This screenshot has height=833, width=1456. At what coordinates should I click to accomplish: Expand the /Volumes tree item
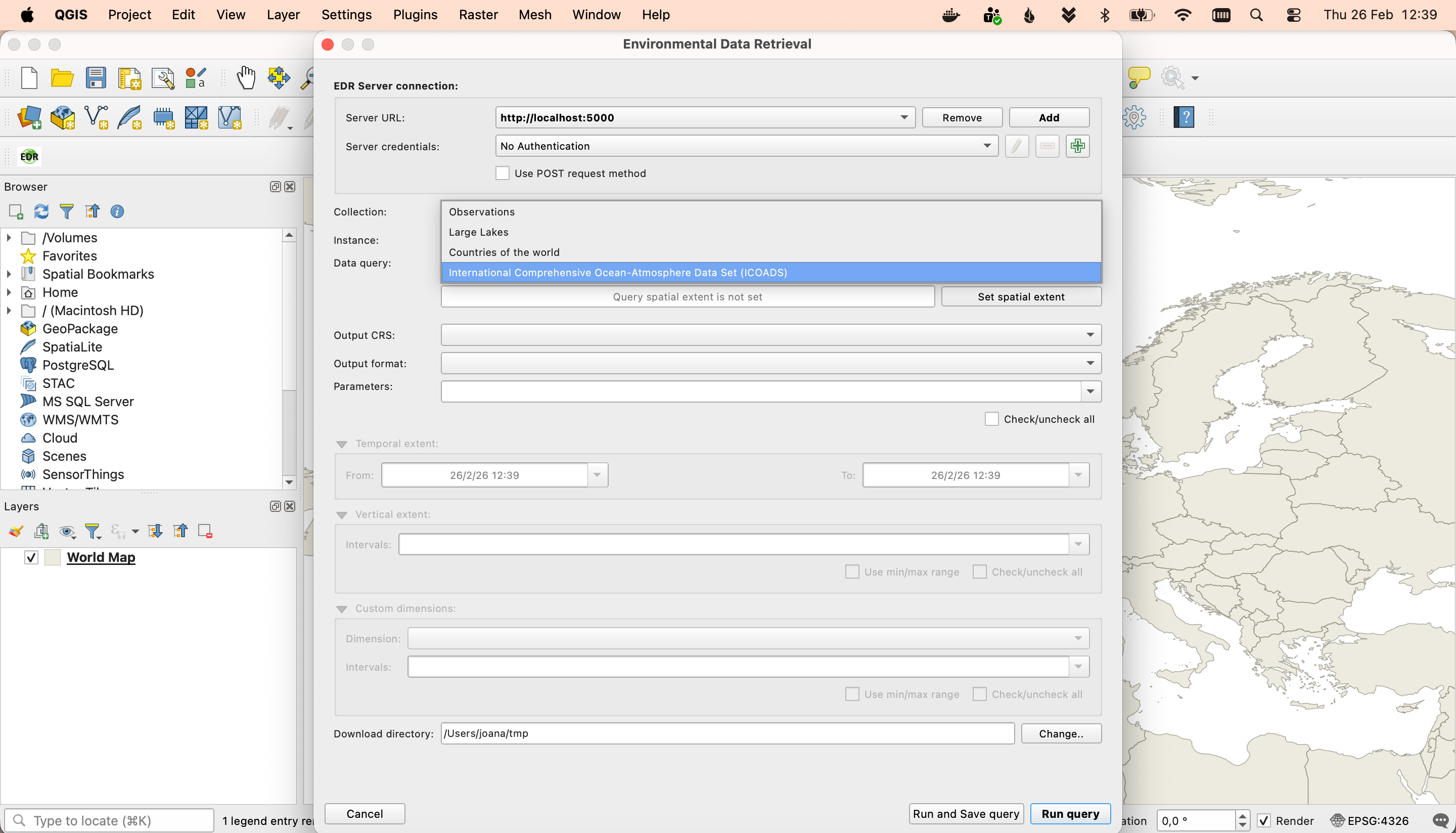(9, 237)
